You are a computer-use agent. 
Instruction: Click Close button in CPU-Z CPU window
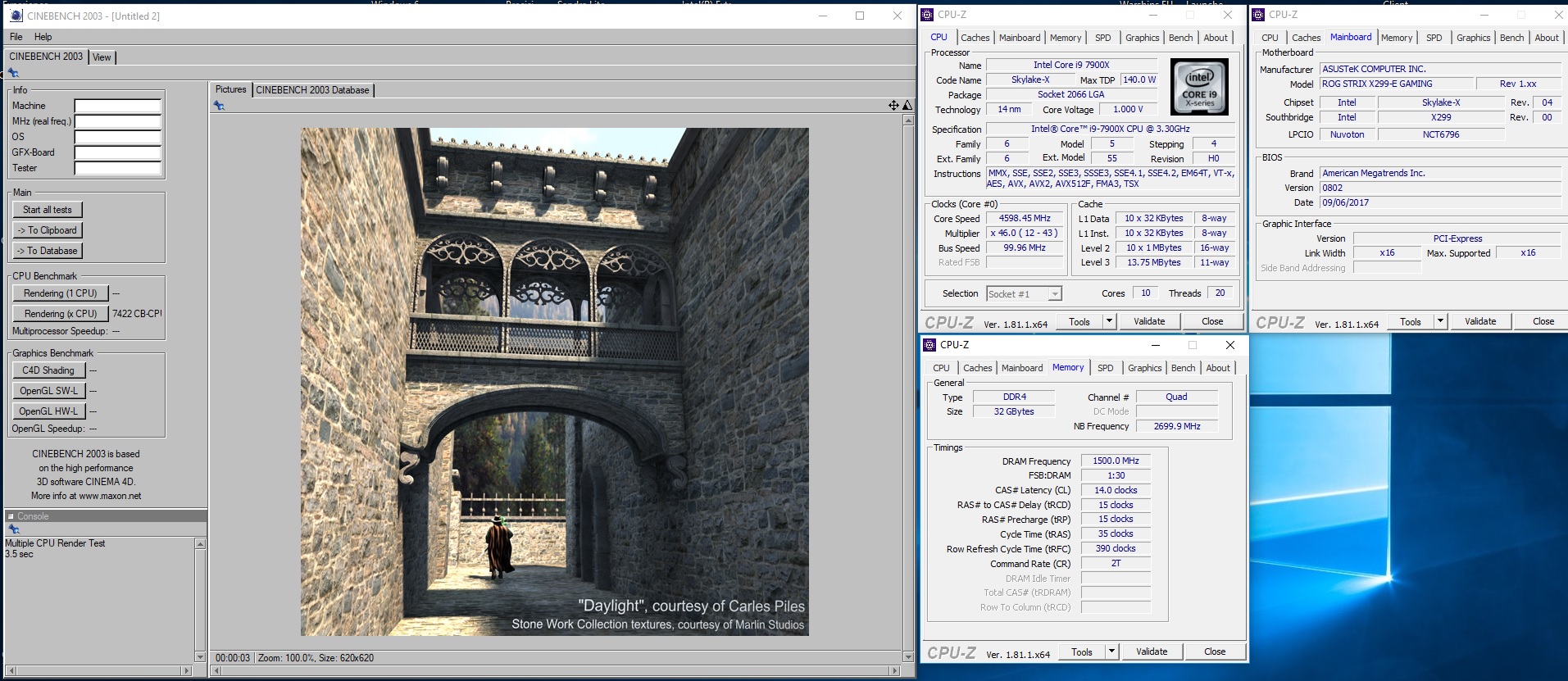click(1212, 321)
